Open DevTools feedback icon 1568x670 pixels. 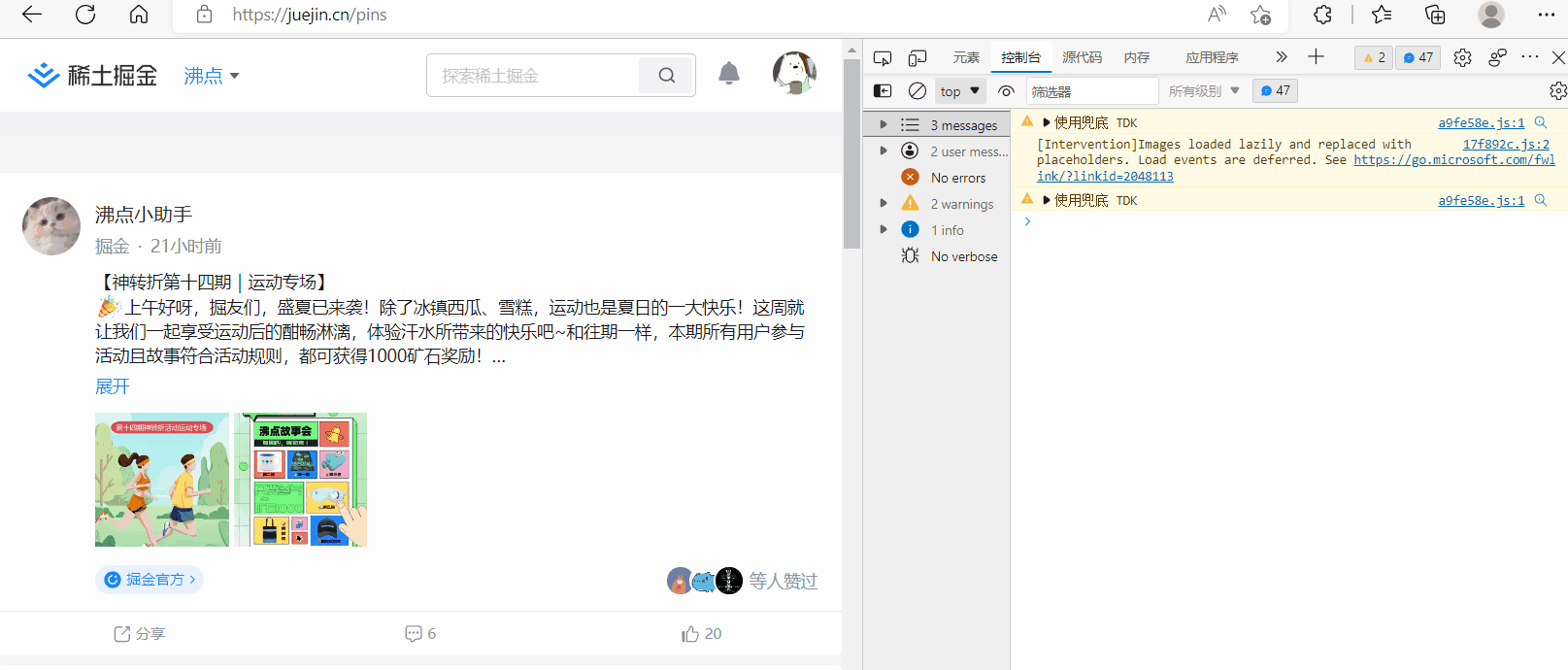(1497, 57)
